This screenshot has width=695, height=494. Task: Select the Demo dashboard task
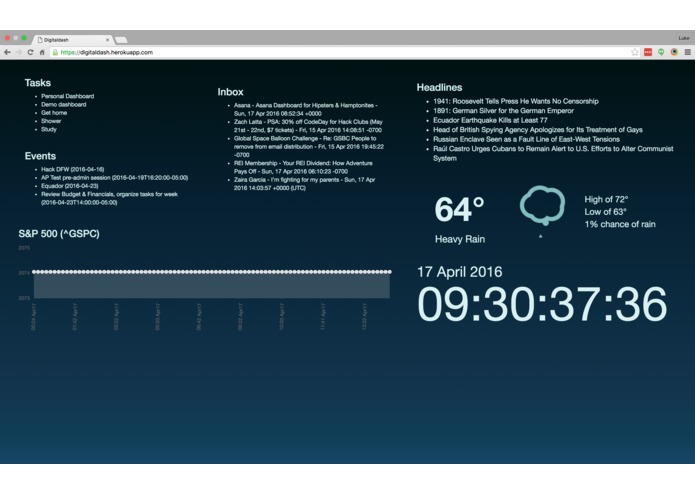click(x=63, y=105)
